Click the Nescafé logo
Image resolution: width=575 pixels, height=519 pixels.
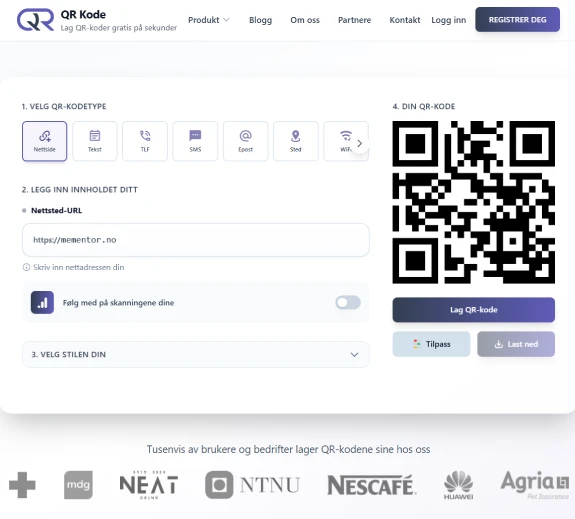point(371,485)
